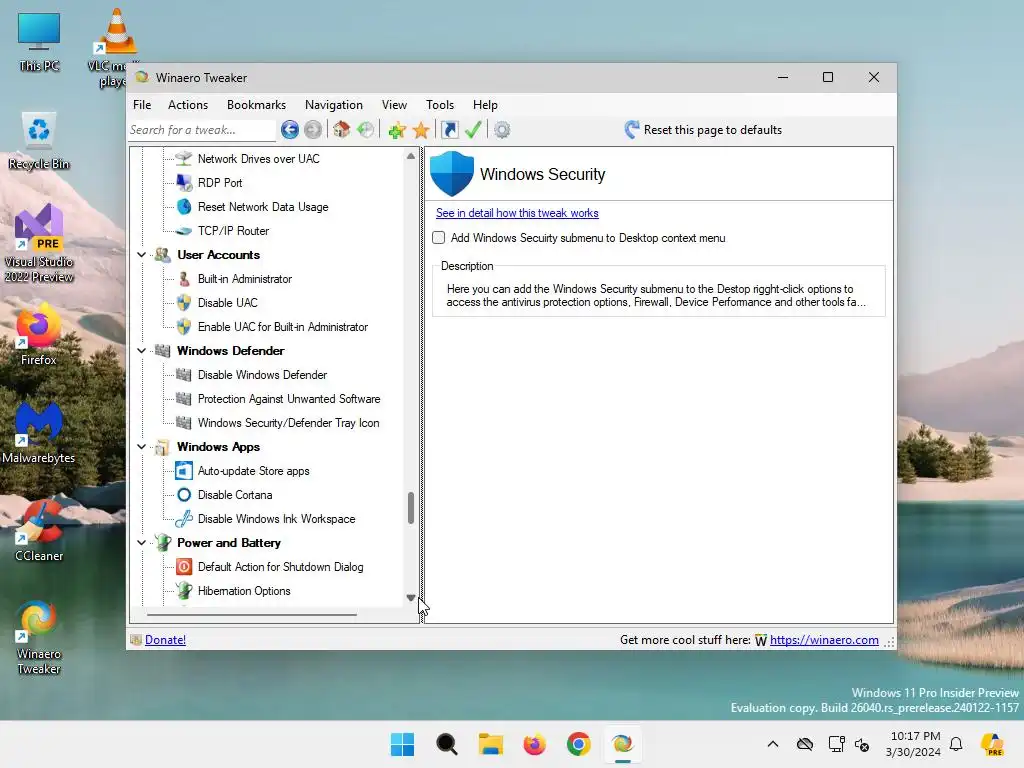Screen dimensions: 1024x768
Task: Select Windows Security/Defender Tray Icon tweak
Action: click(288, 423)
